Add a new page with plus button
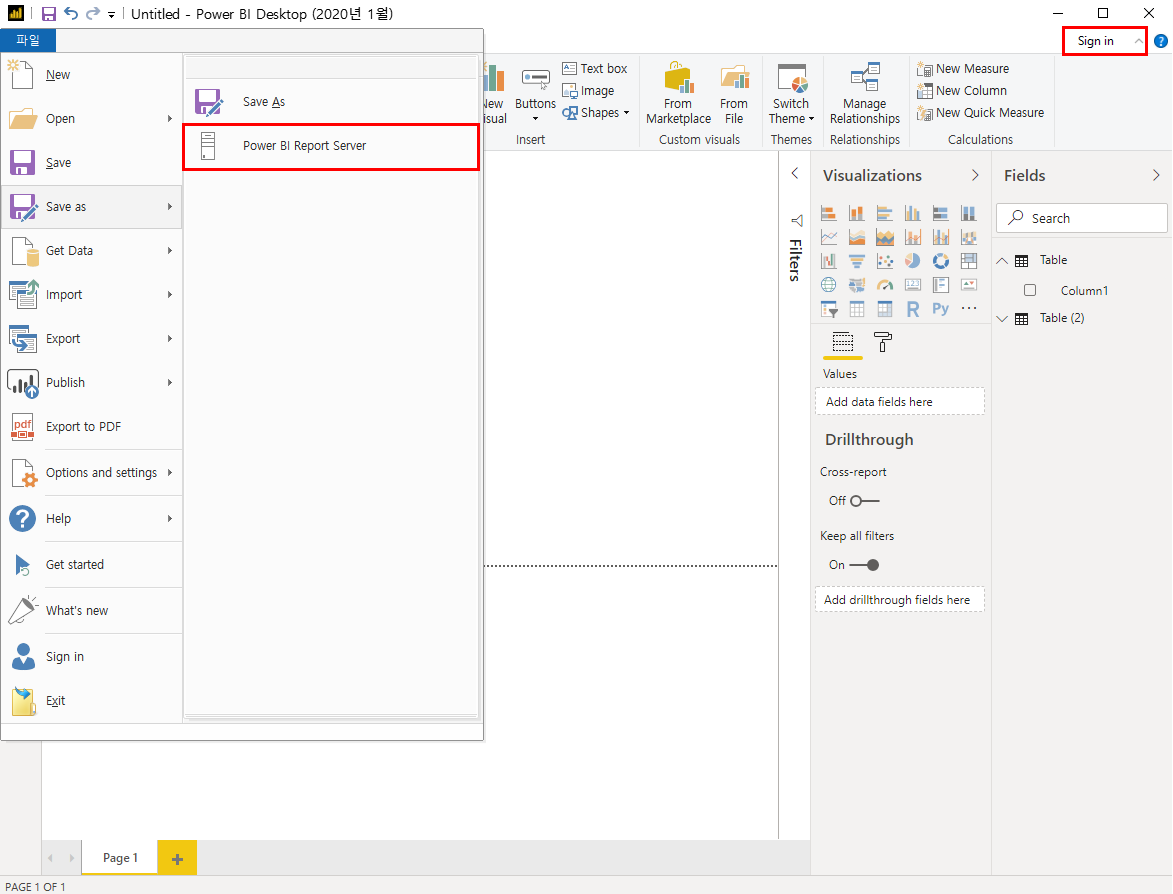 [177, 858]
